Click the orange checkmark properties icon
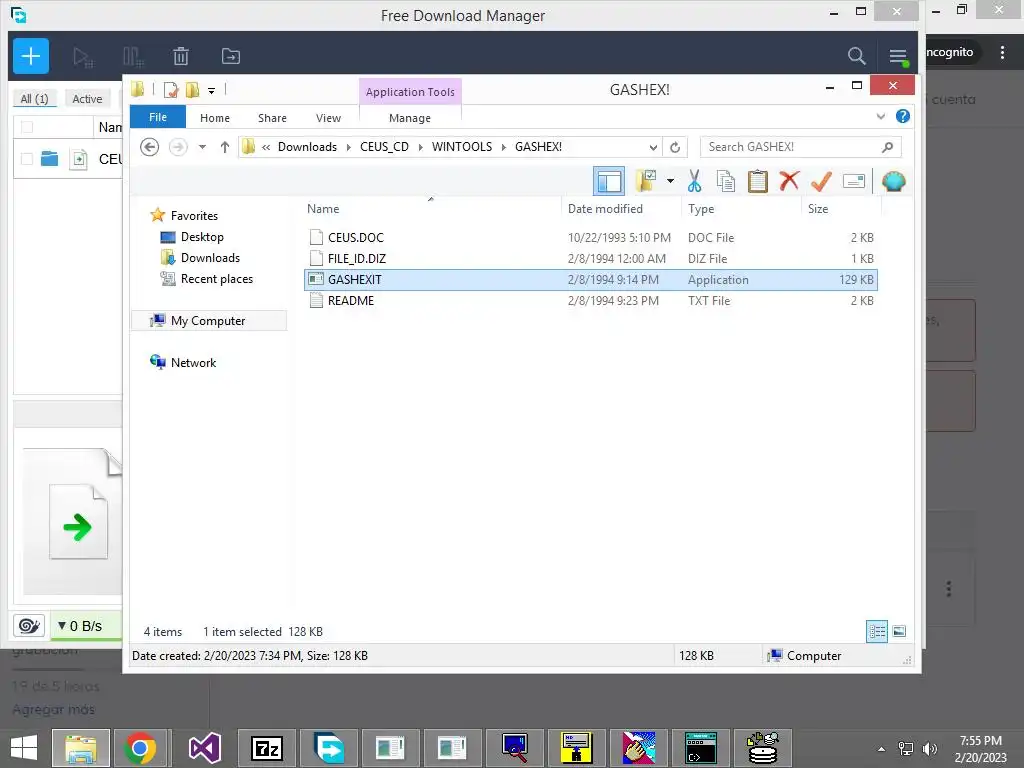 click(821, 181)
